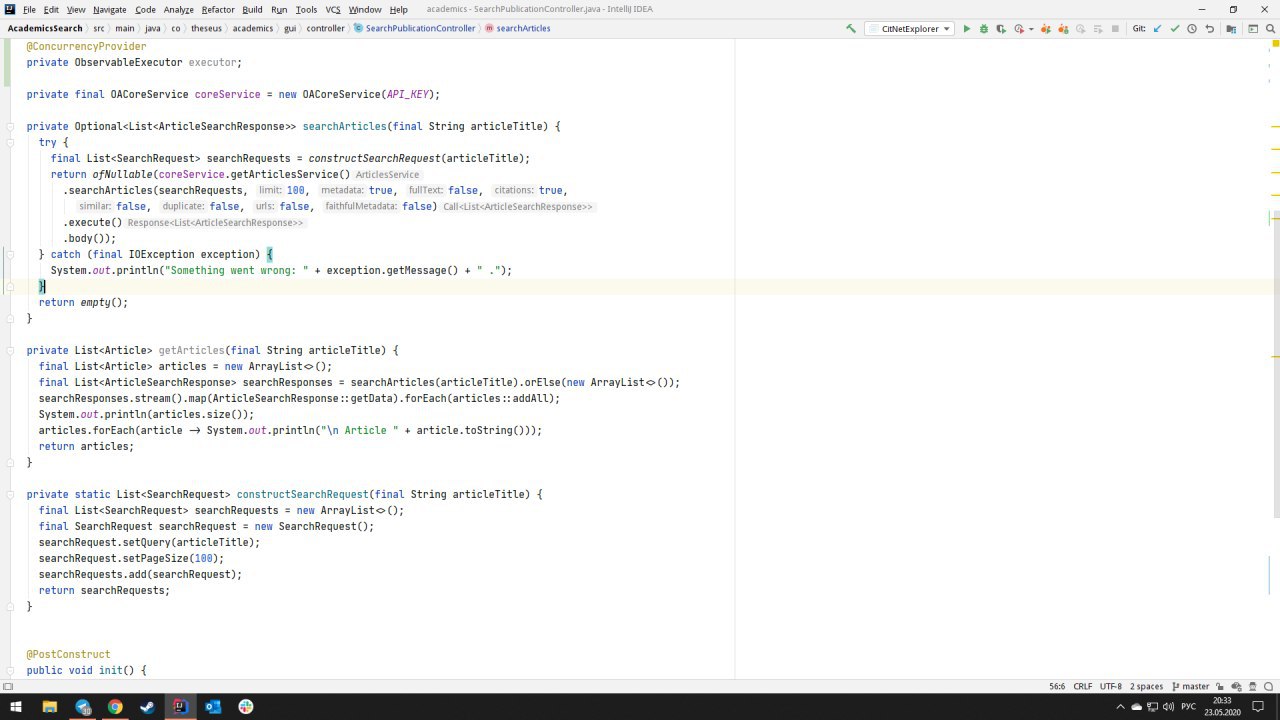Screen dimensions: 1280x720
Task: Open the Navigate menu
Action: [110, 9]
